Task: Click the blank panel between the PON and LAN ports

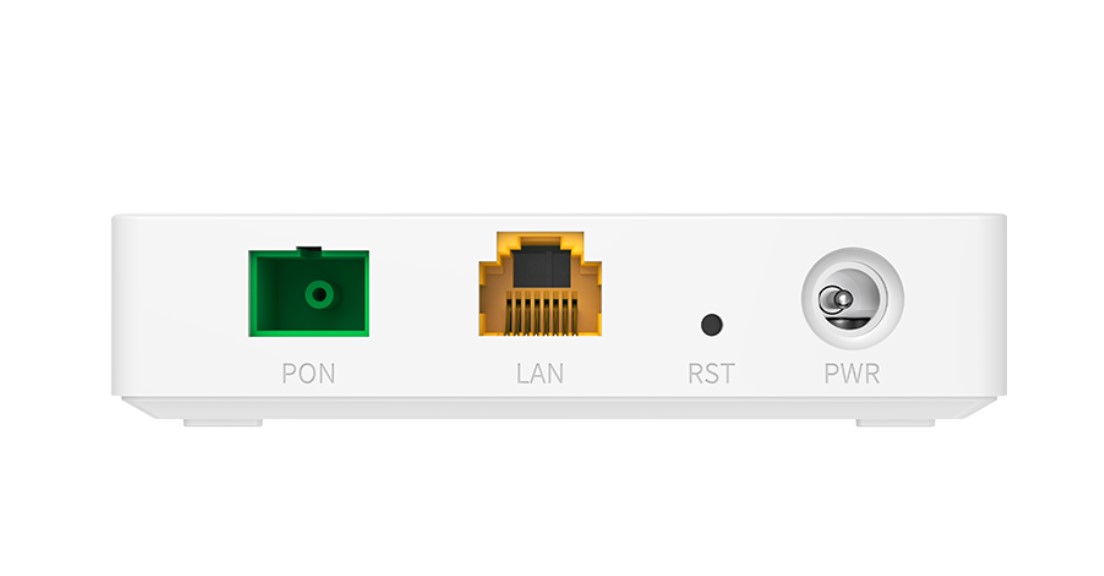Action: tap(424, 296)
